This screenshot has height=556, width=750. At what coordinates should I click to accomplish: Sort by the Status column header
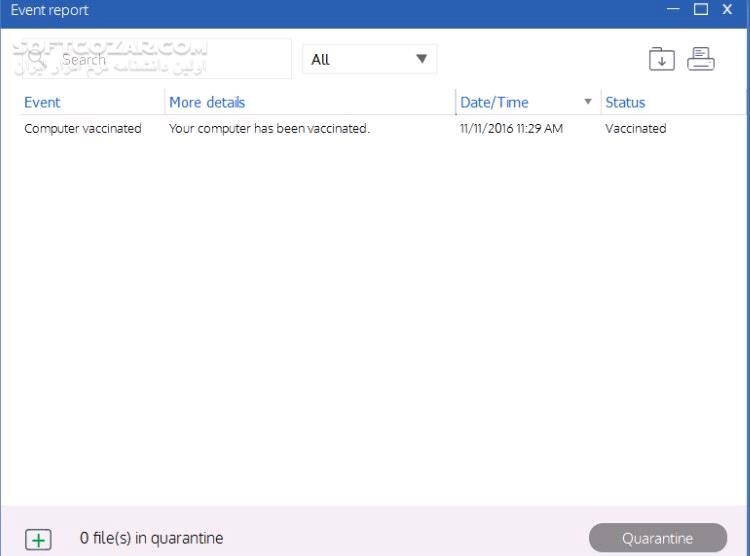625,102
